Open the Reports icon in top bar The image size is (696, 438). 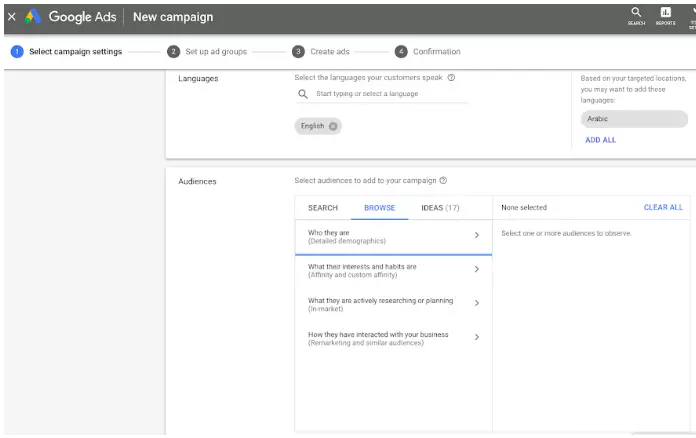[x=665, y=16]
